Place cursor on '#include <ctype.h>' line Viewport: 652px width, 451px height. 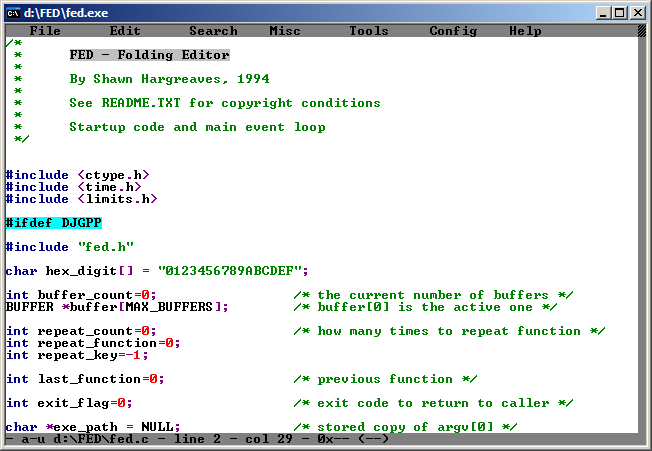[73, 175]
